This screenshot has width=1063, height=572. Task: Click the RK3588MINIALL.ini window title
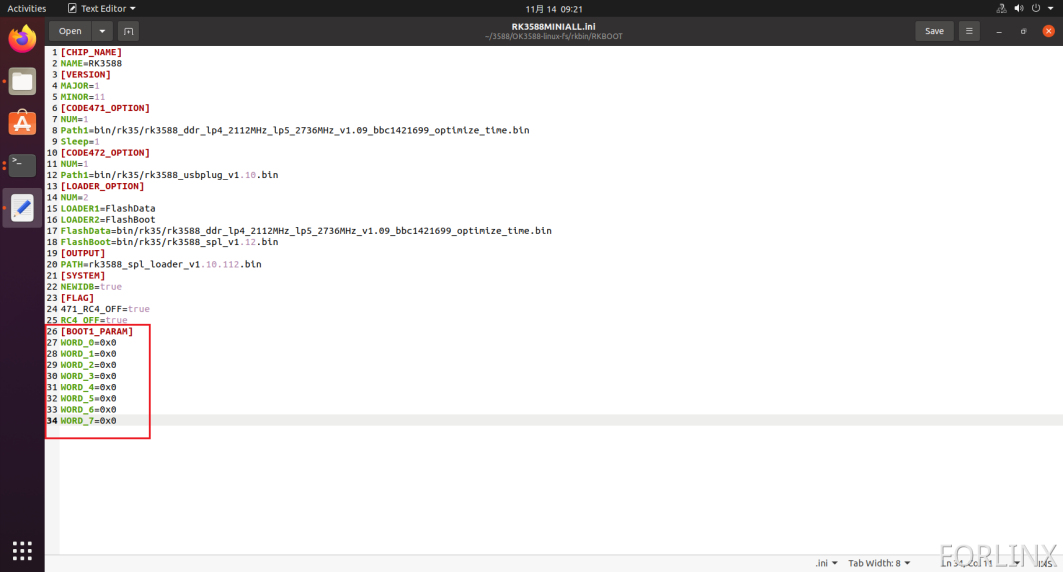pyautogui.click(x=553, y=26)
